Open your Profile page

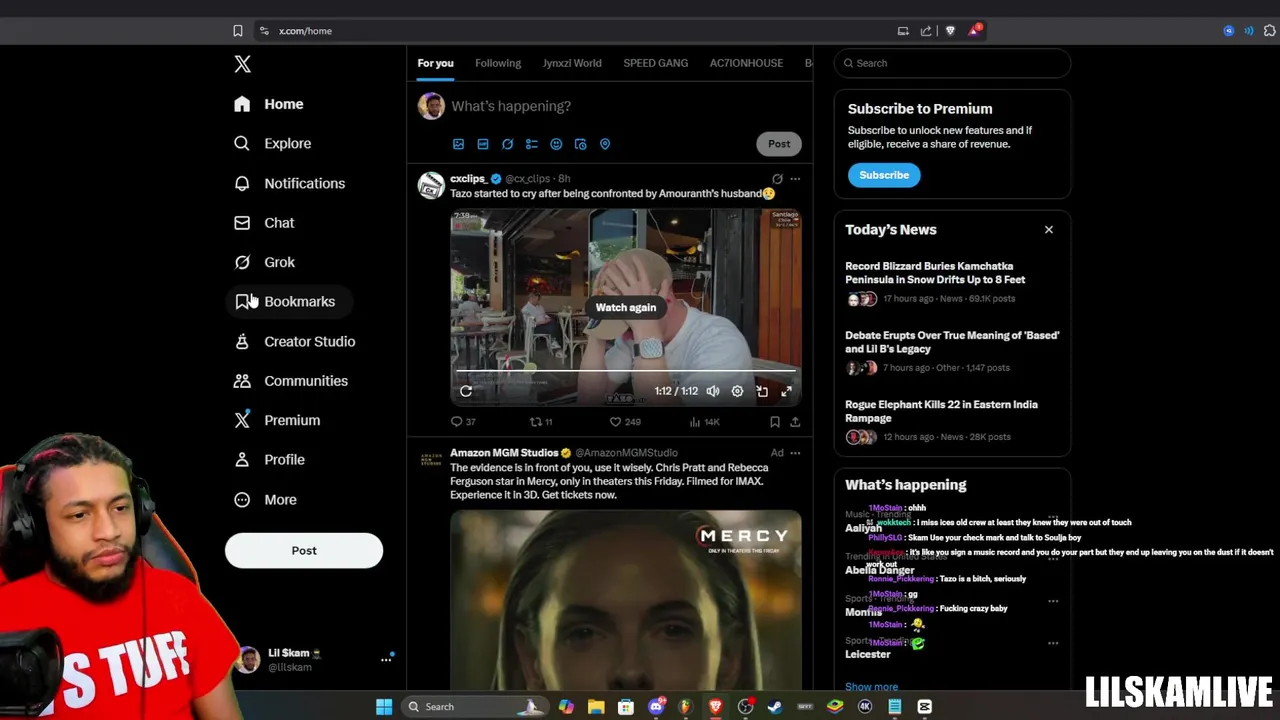[270, 460]
